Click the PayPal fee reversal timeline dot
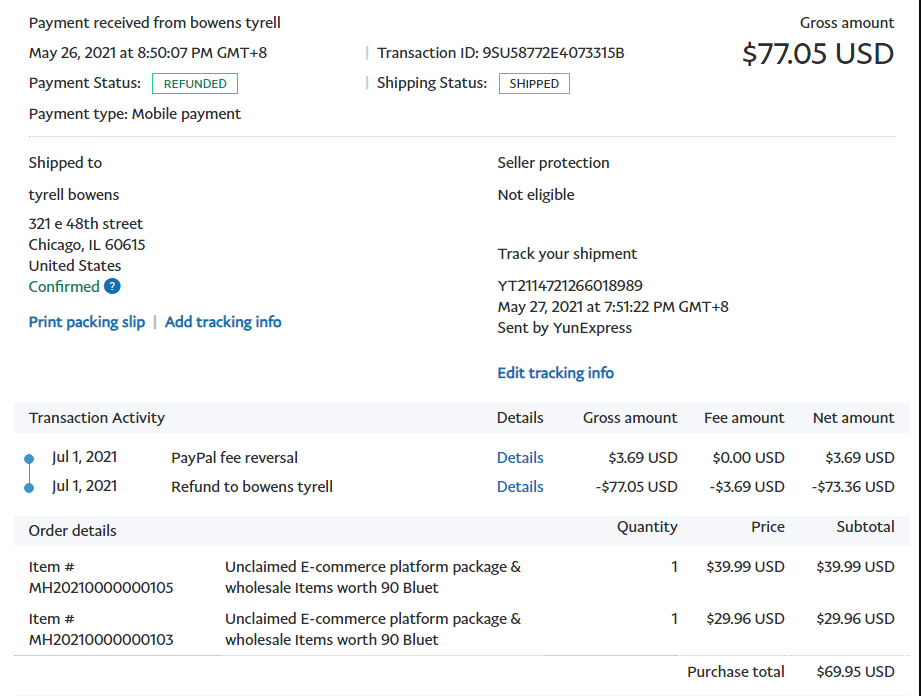The height and width of the screenshot is (696, 921). click(x=29, y=460)
